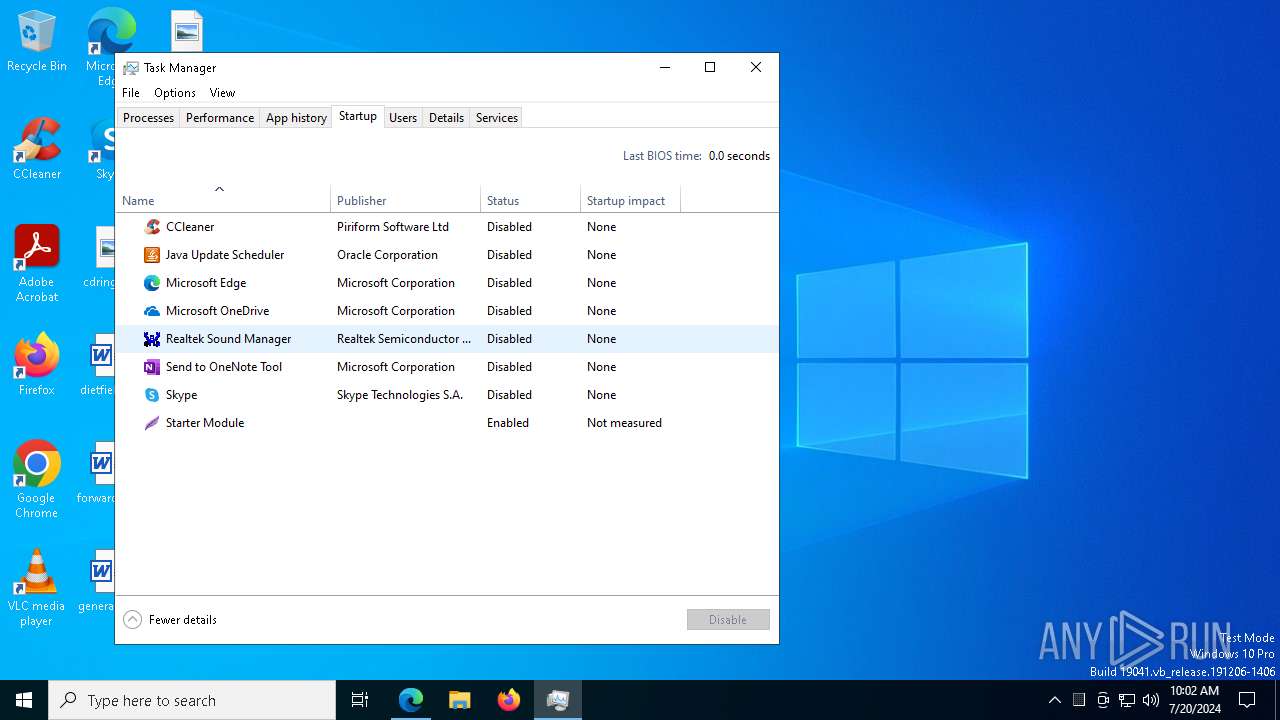Open volume control in system tray
Image resolution: width=1280 pixels, height=720 pixels.
(1151, 700)
